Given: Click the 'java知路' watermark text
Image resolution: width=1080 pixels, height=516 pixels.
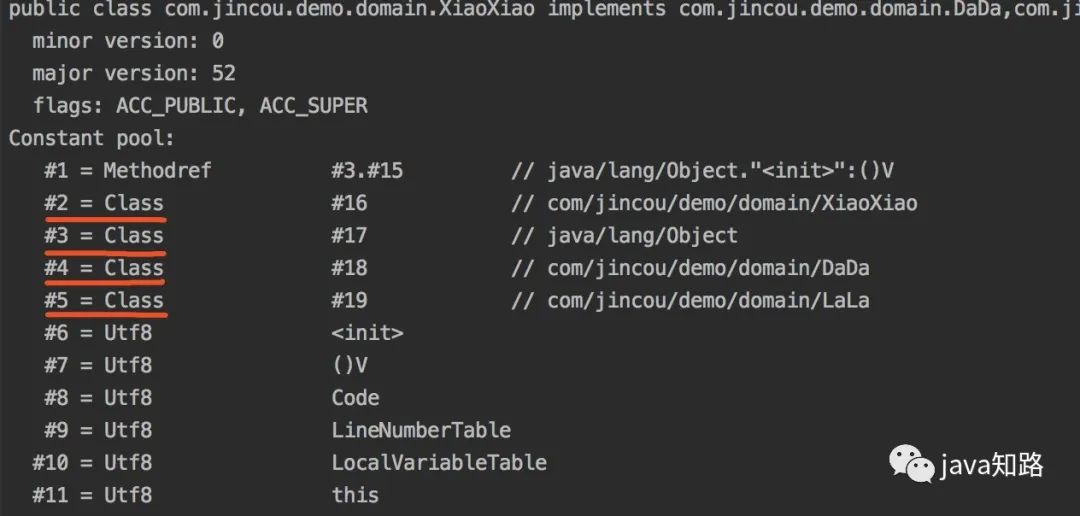Looking at the screenshot, I should pyautogui.click(x=991, y=465).
